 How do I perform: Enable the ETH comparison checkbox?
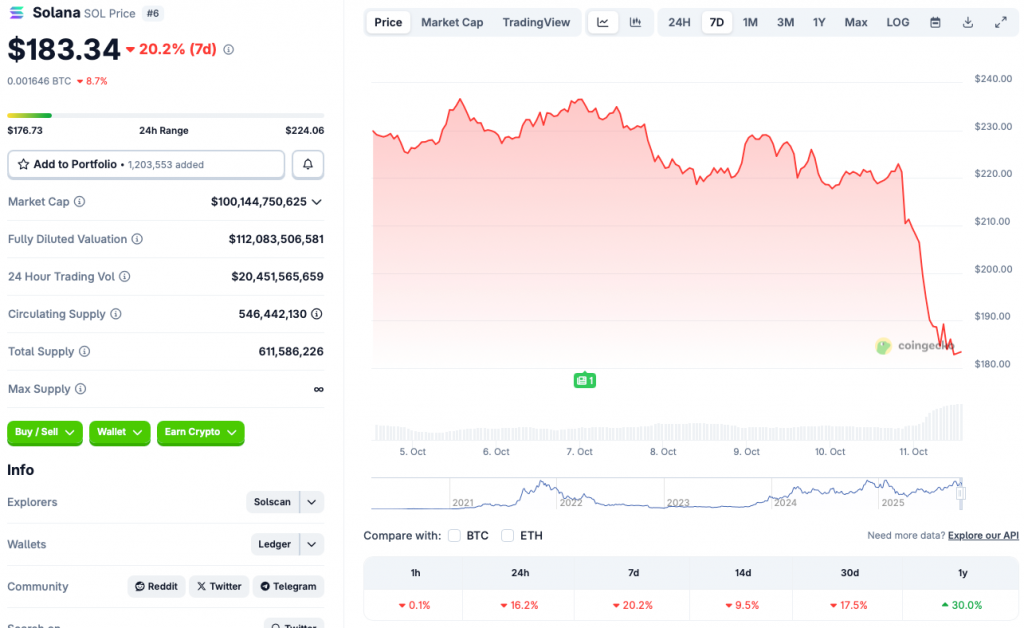[x=508, y=536]
